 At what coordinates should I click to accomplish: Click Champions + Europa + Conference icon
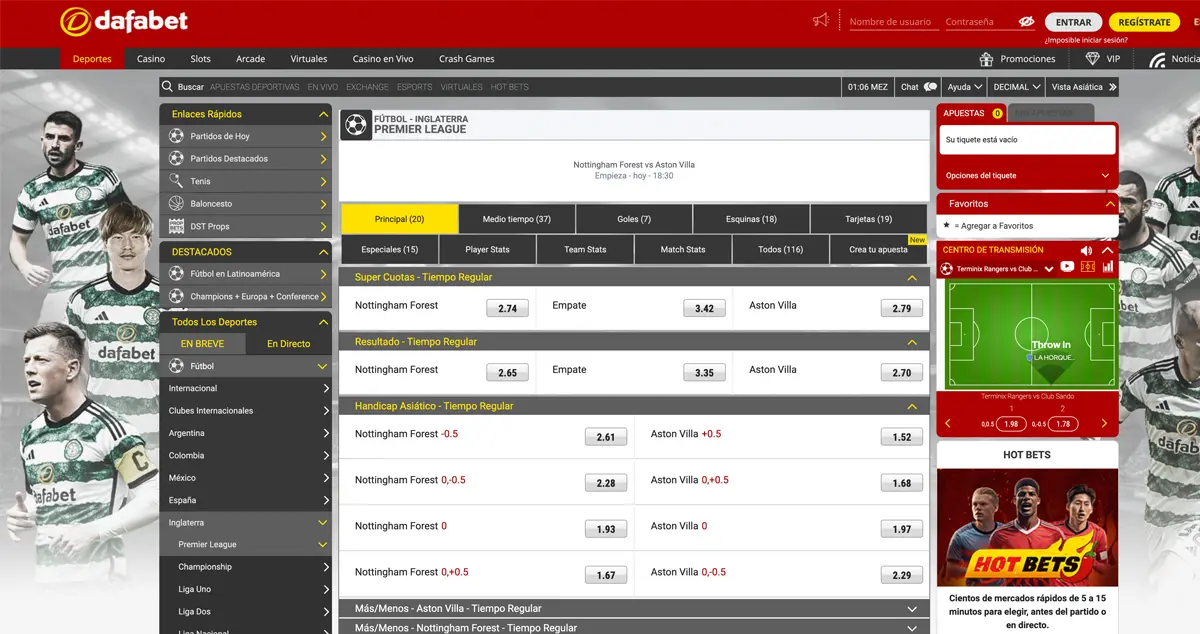(177, 296)
